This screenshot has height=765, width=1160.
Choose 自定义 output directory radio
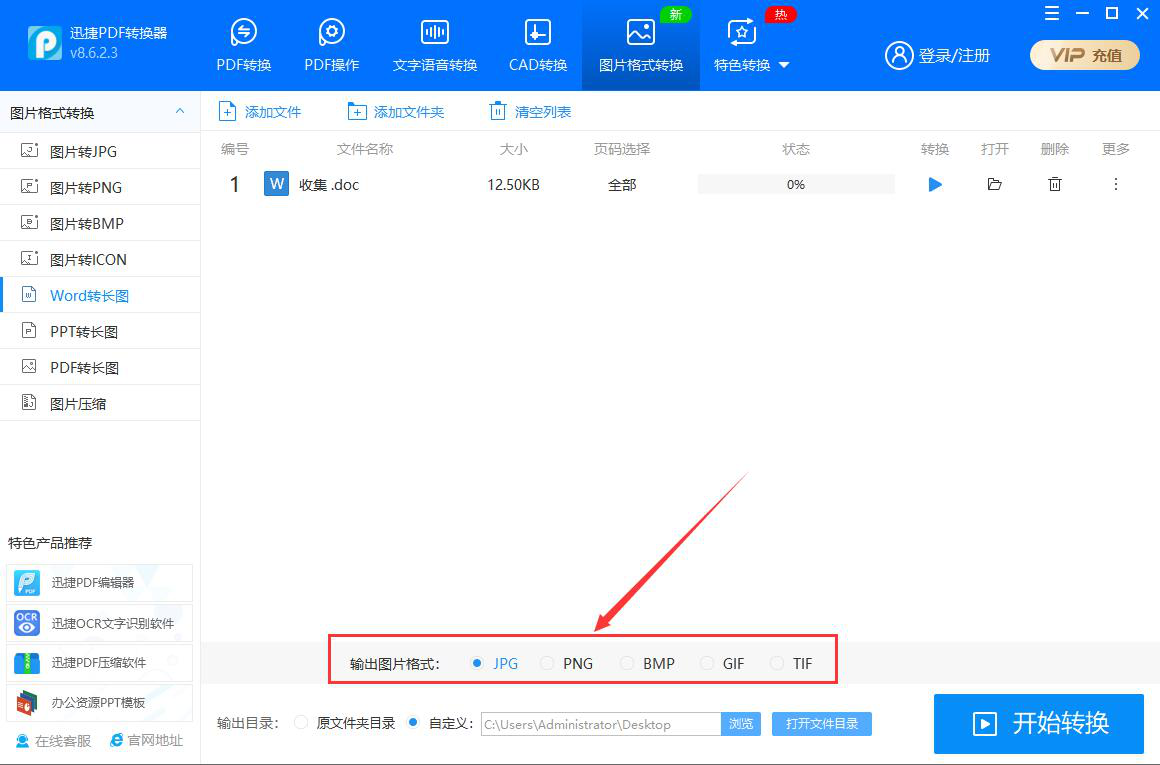pos(414,723)
